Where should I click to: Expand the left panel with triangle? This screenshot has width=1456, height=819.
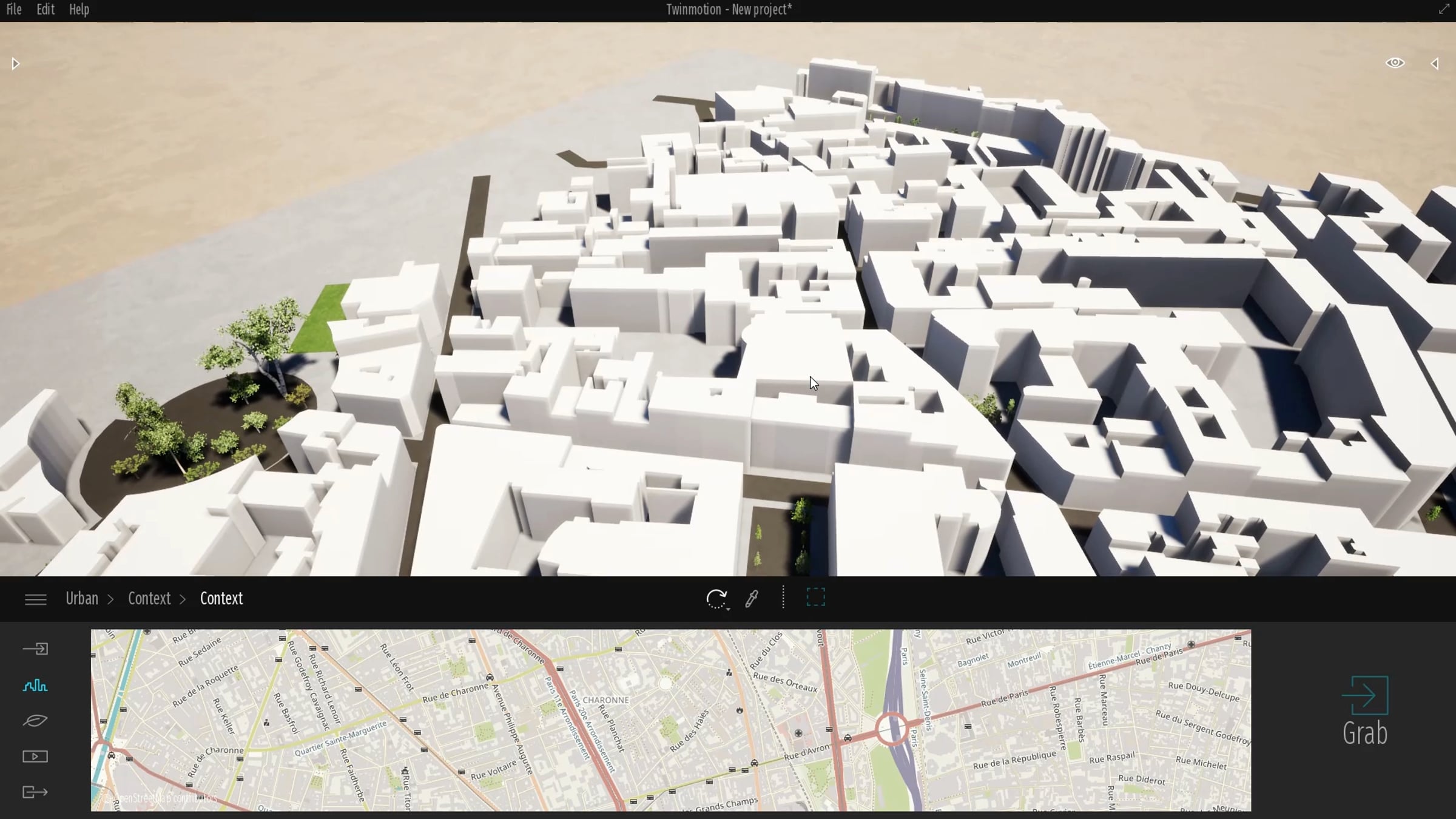16,64
